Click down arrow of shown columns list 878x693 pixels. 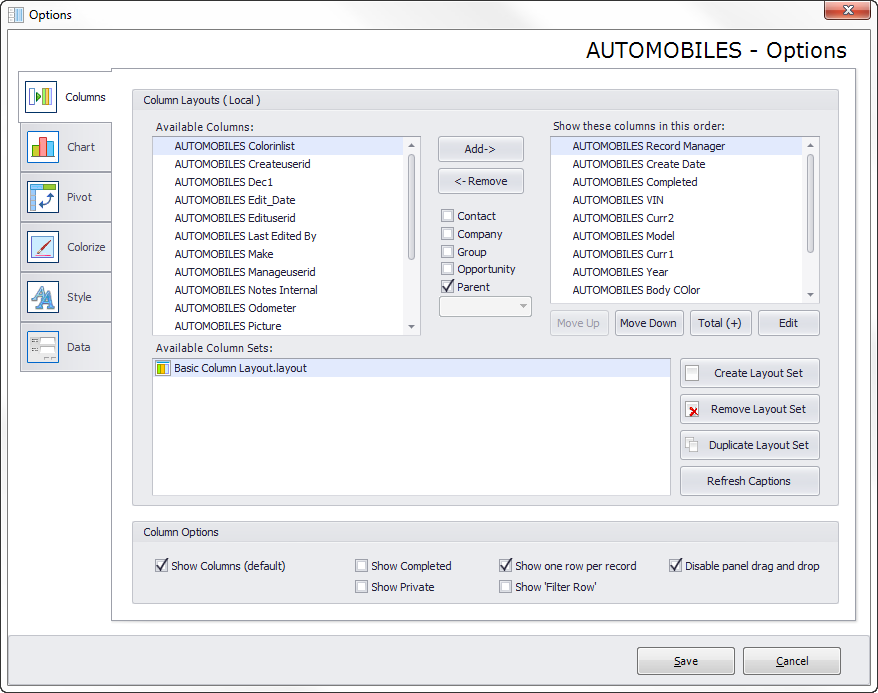(x=810, y=294)
